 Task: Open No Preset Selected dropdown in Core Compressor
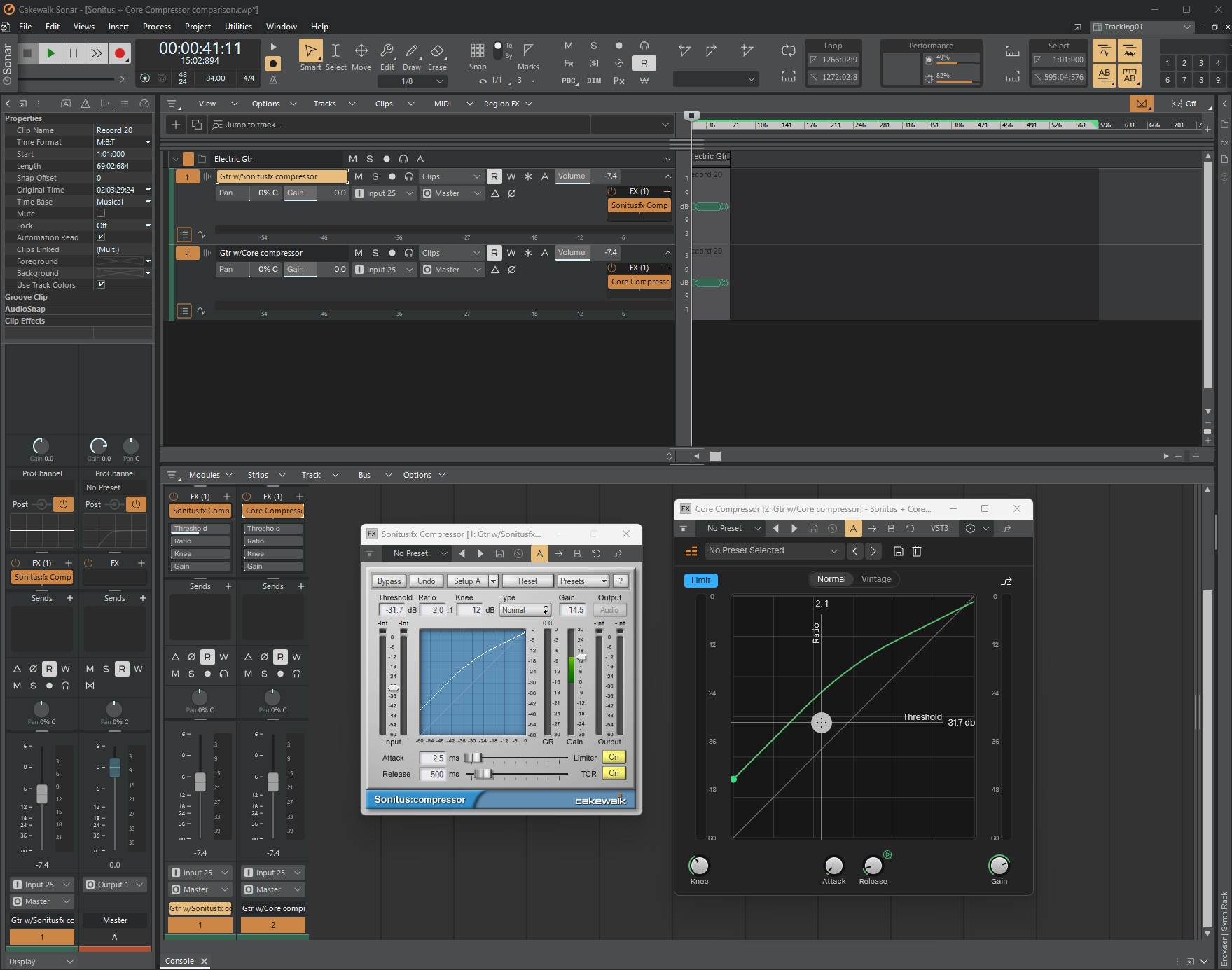(x=773, y=551)
